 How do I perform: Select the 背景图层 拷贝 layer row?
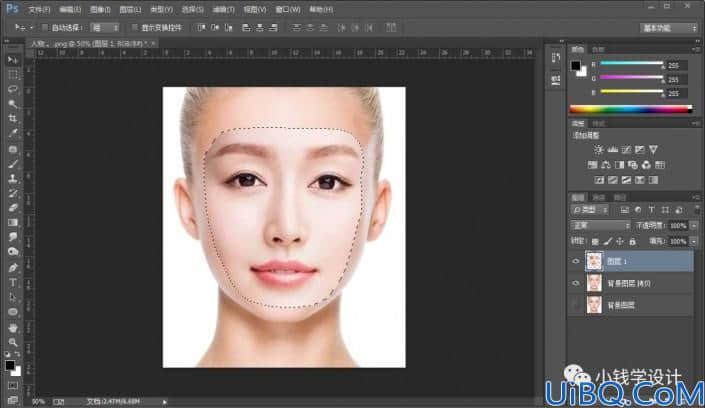click(x=631, y=283)
